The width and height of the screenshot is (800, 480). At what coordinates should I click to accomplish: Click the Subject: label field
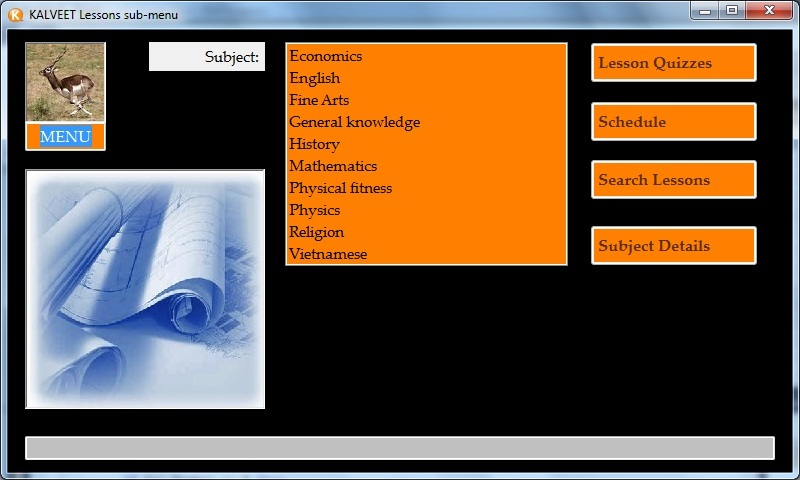207,57
